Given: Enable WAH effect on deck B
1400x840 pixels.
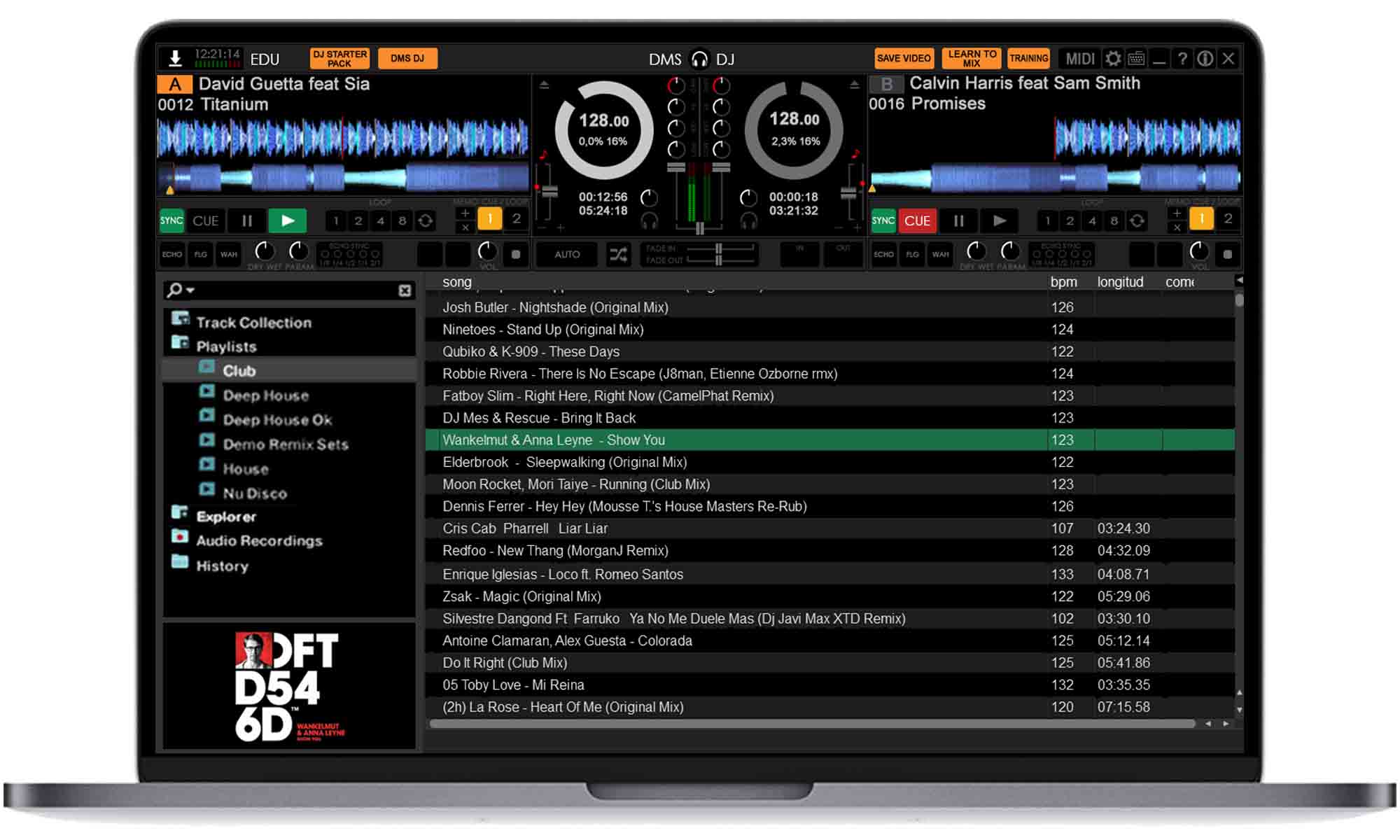Looking at the screenshot, I should (x=941, y=254).
